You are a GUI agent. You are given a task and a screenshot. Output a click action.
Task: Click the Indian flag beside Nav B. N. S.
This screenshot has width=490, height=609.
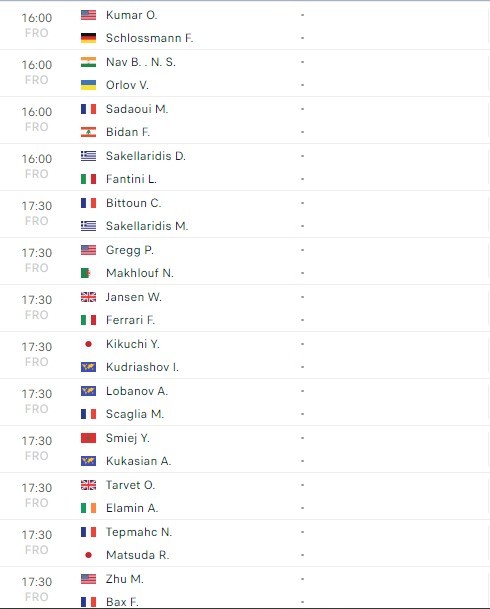(88, 62)
